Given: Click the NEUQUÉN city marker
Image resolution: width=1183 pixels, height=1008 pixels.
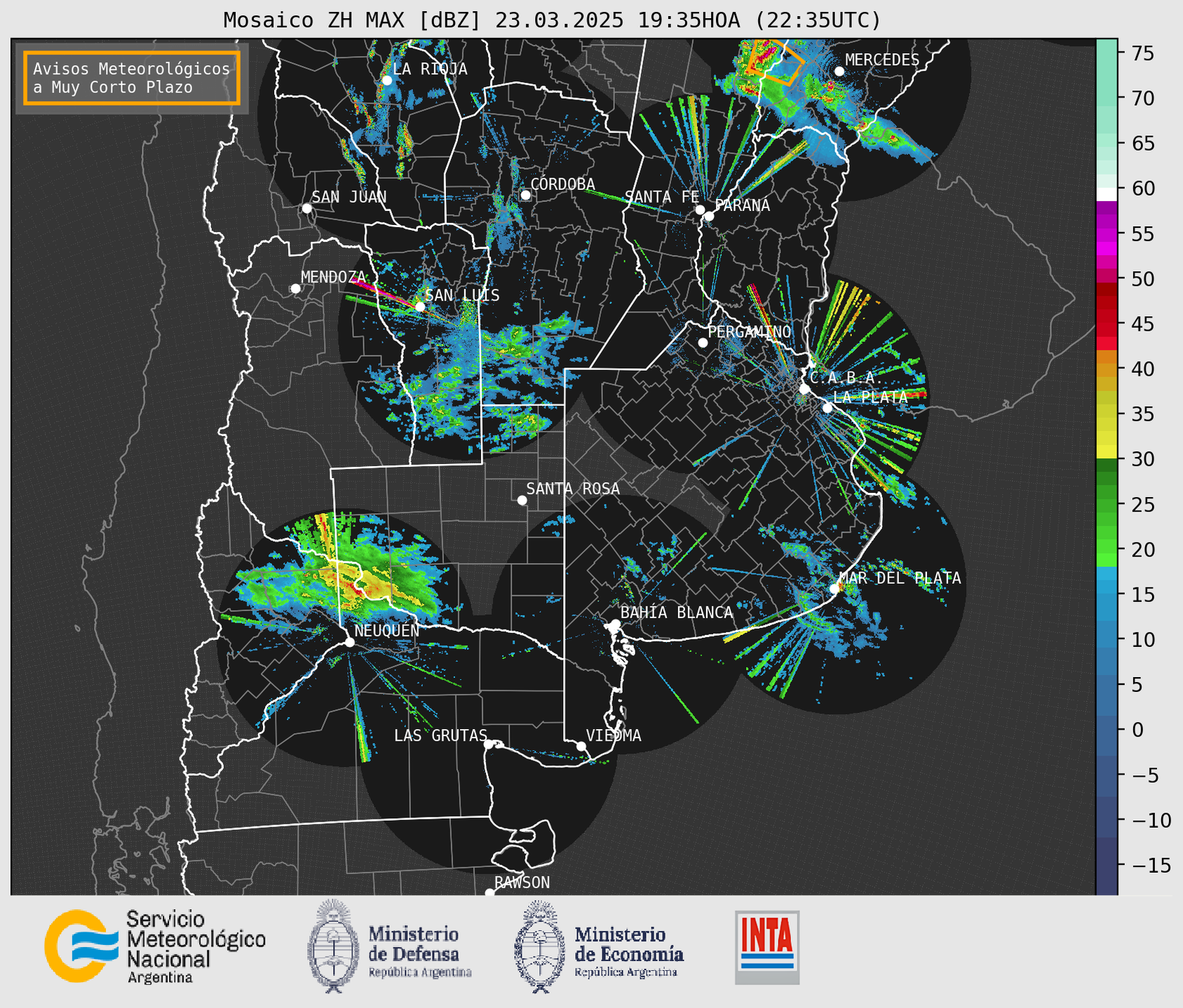Looking at the screenshot, I should [349, 642].
